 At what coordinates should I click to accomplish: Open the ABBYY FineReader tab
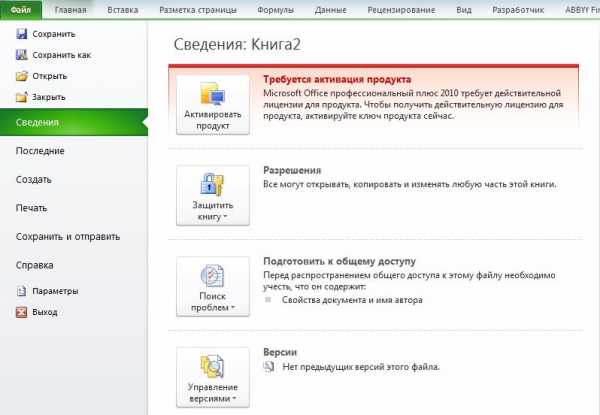pyautogui.click(x=582, y=10)
